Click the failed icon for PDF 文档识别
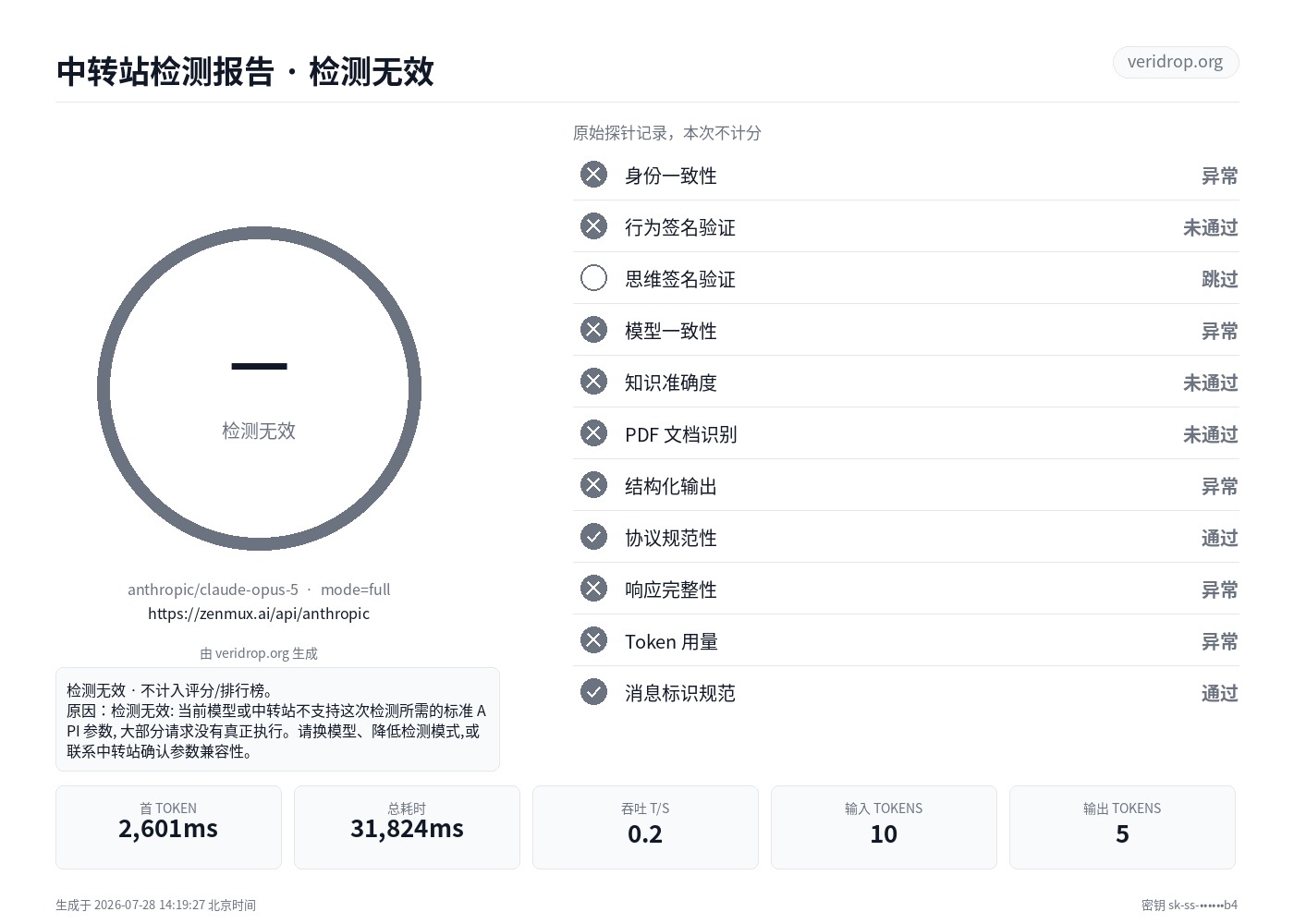Screen dimensions: 1294x924 (x=593, y=433)
